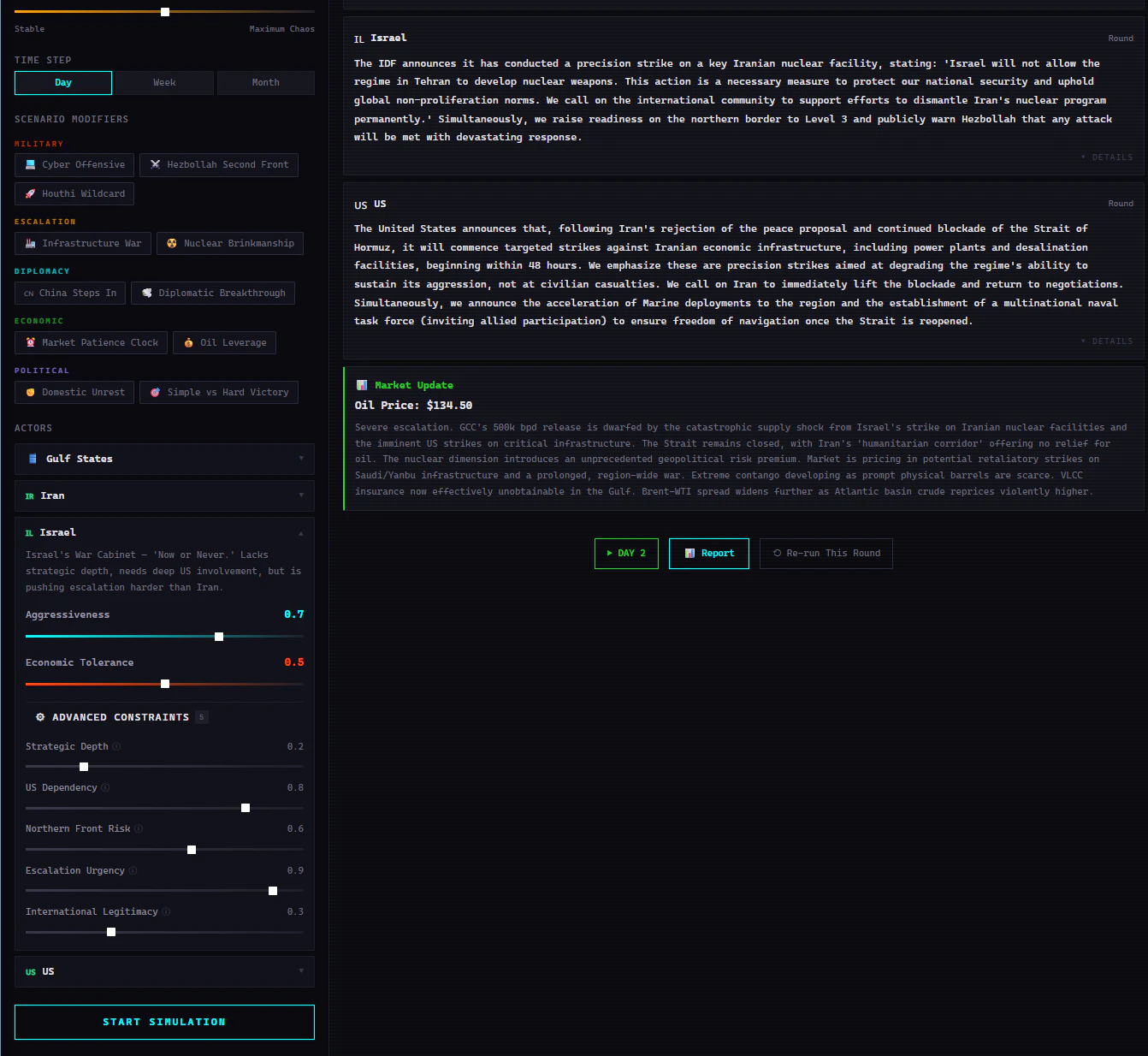Screen dimensions: 1148x1056
Task: Advance to Day 2
Action: tap(626, 554)
